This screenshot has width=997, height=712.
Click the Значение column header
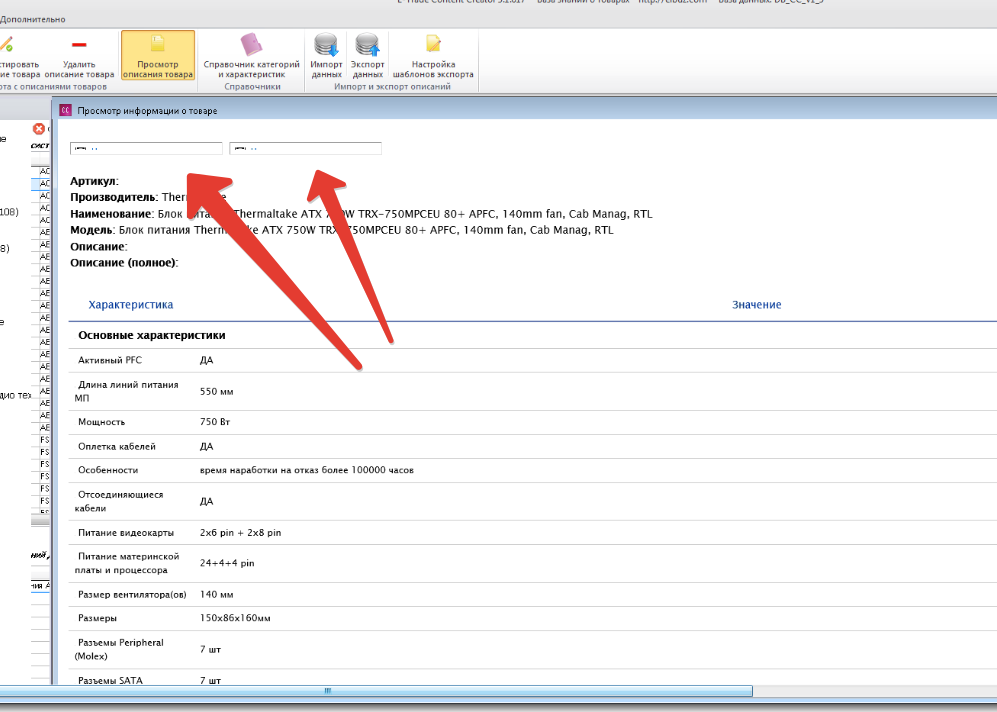pos(757,305)
